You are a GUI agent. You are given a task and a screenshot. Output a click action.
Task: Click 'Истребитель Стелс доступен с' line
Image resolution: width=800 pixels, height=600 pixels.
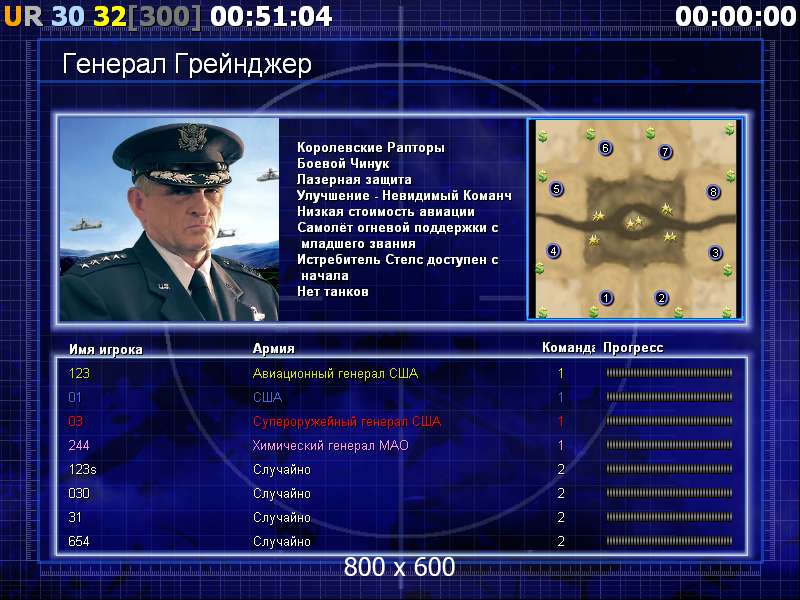pos(397,260)
